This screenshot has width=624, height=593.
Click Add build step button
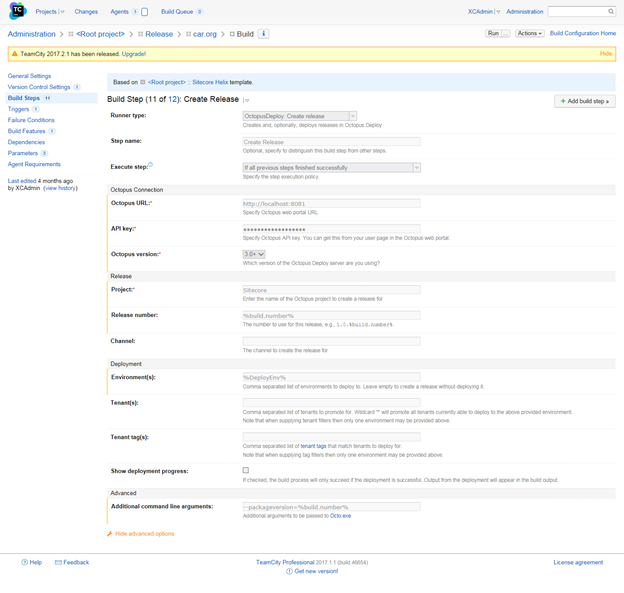click(x=585, y=101)
